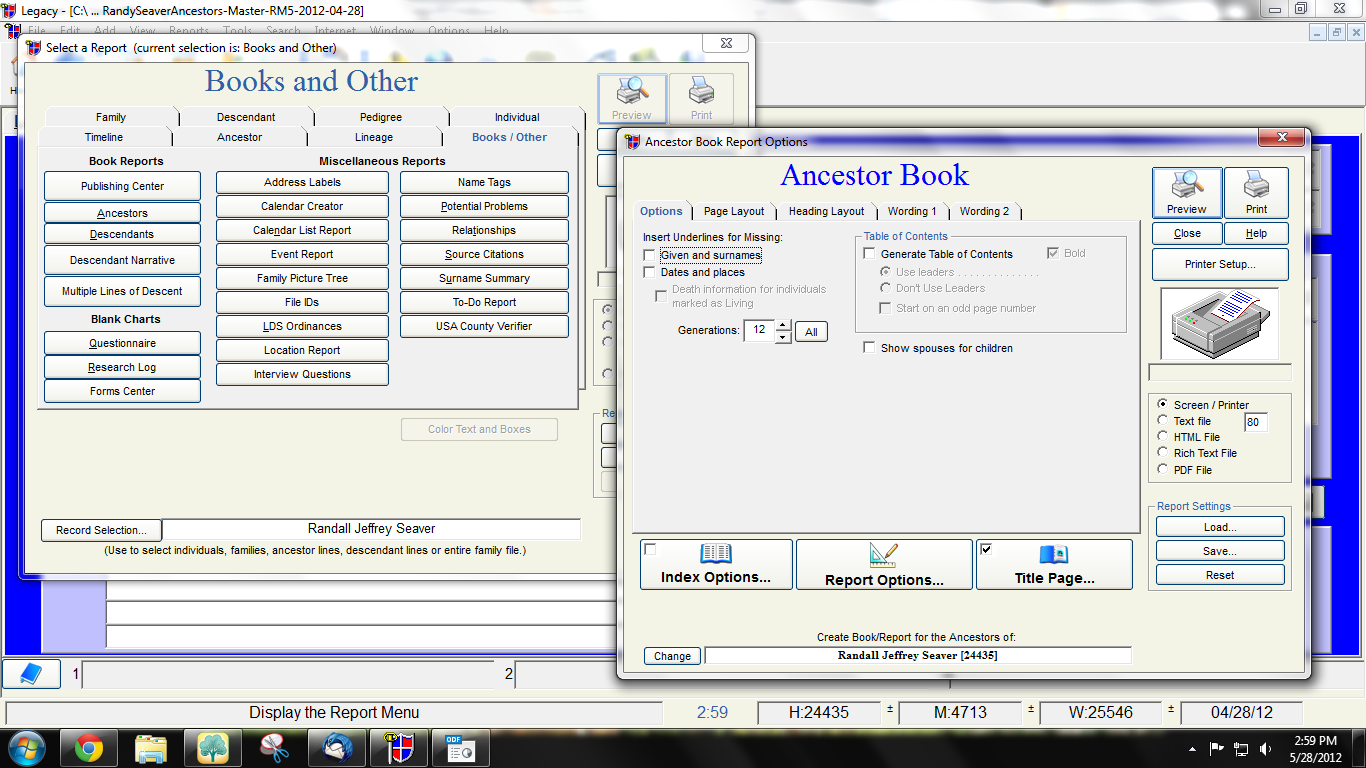The height and width of the screenshot is (768, 1366).
Task: Go to the Wording 2 tab
Action: (984, 212)
